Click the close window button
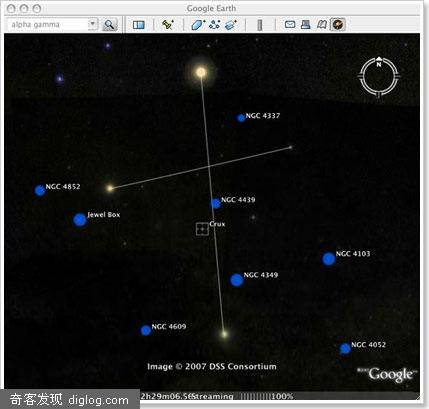Viewport: 429px width, 409px height. click(x=11, y=8)
